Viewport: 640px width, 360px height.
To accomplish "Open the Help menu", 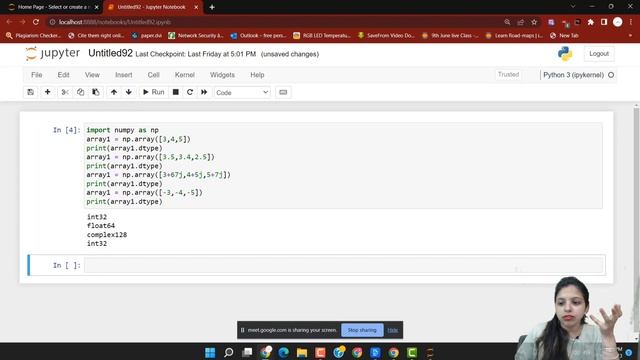I will coord(257,75).
